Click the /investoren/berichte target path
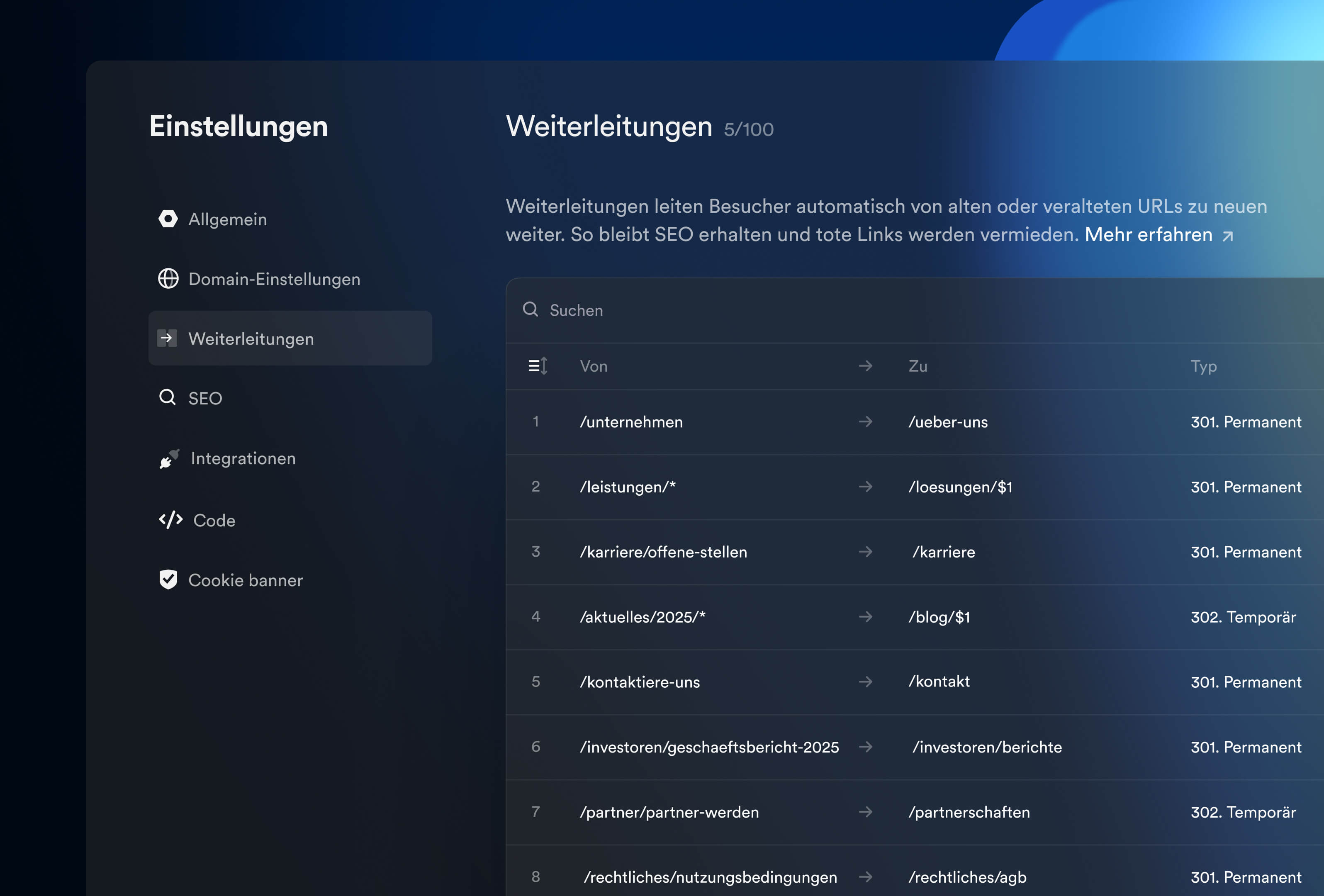This screenshot has height=896, width=1324. [987, 747]
